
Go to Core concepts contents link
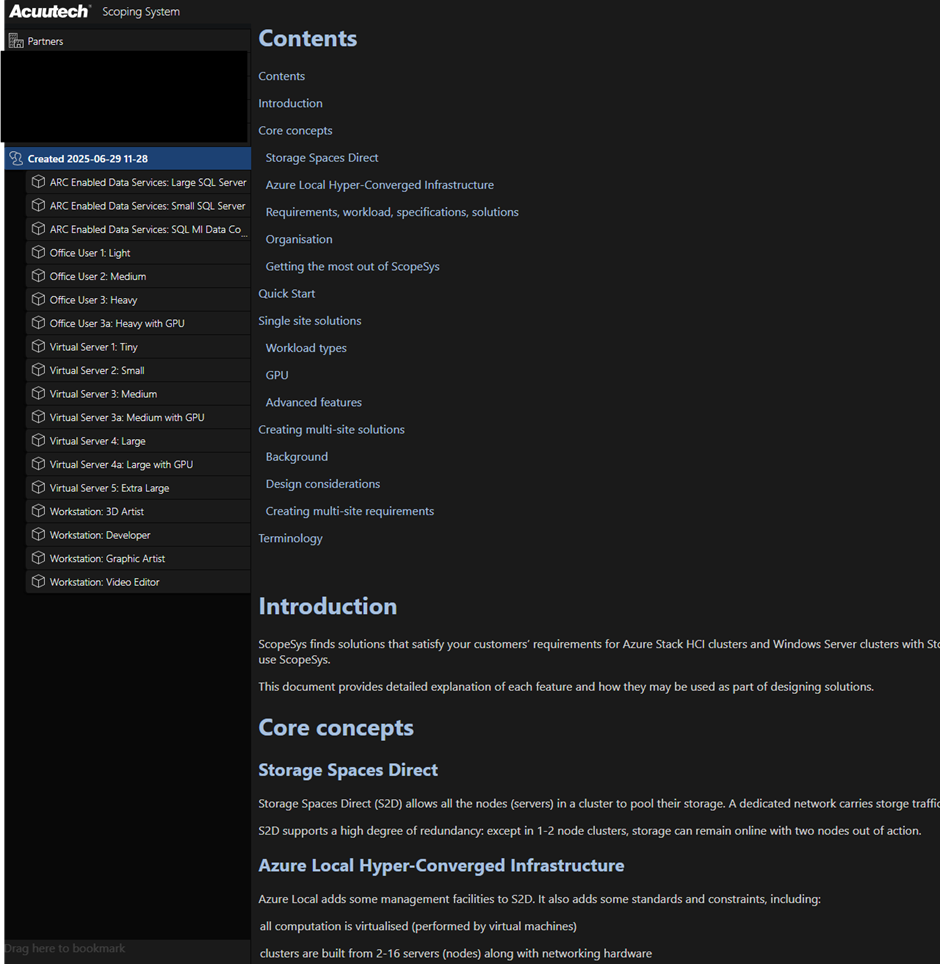[295, 130]
